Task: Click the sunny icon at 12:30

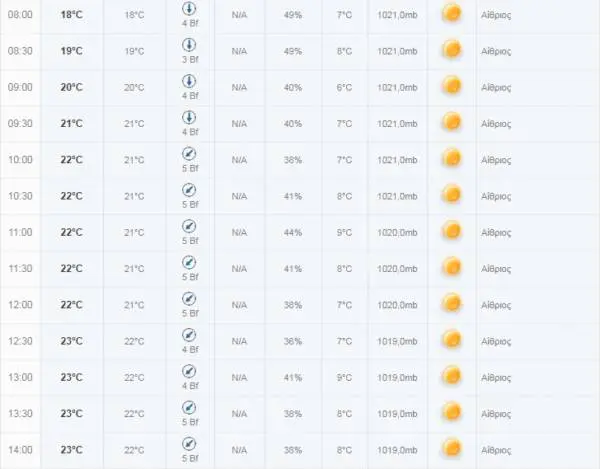Action: 452,340
